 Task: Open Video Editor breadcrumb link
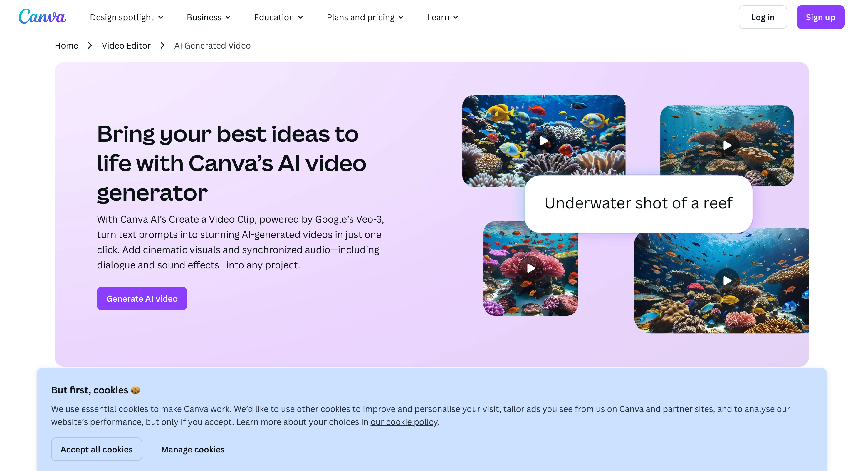point(126,46)
